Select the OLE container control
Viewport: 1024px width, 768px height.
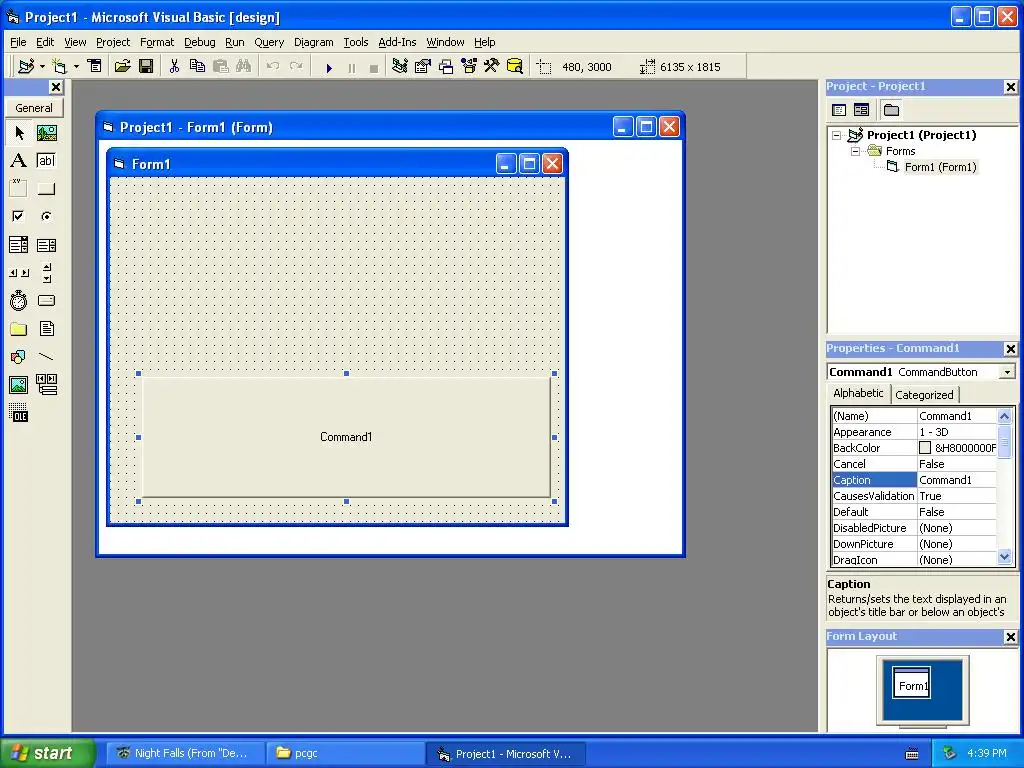click(x=19, y=413)
